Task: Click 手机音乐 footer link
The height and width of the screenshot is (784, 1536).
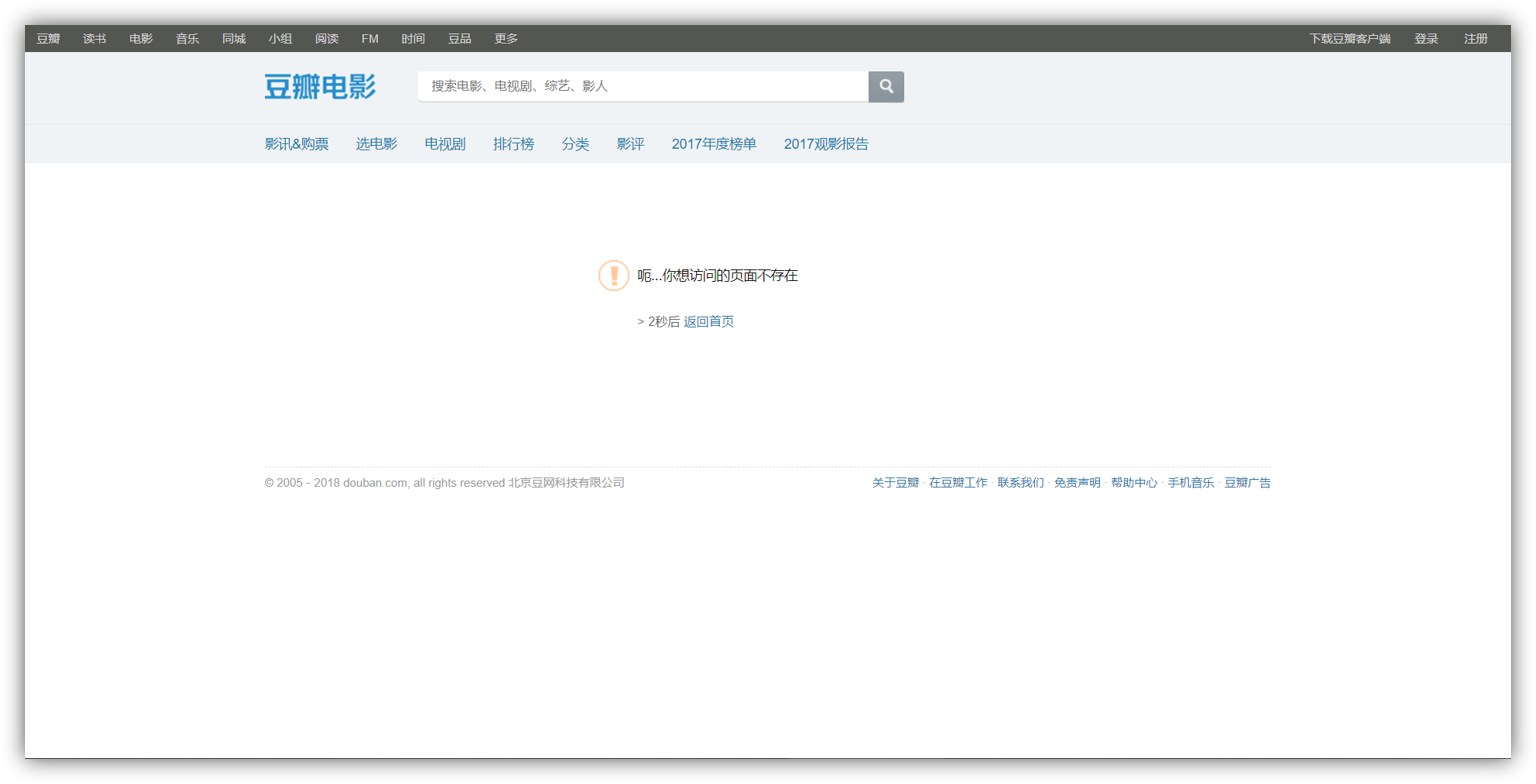Action: point(1191,483)
